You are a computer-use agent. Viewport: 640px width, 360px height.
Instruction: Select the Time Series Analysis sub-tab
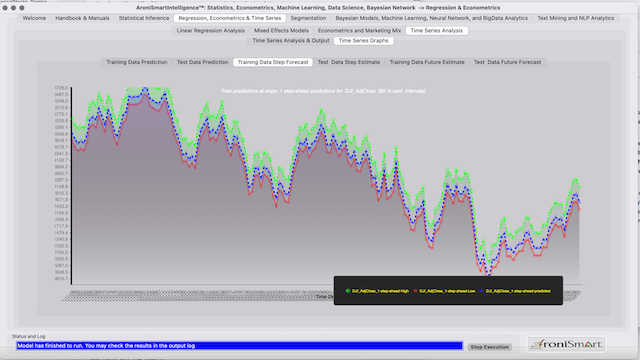pyautogui.click(x=436, y=31)
